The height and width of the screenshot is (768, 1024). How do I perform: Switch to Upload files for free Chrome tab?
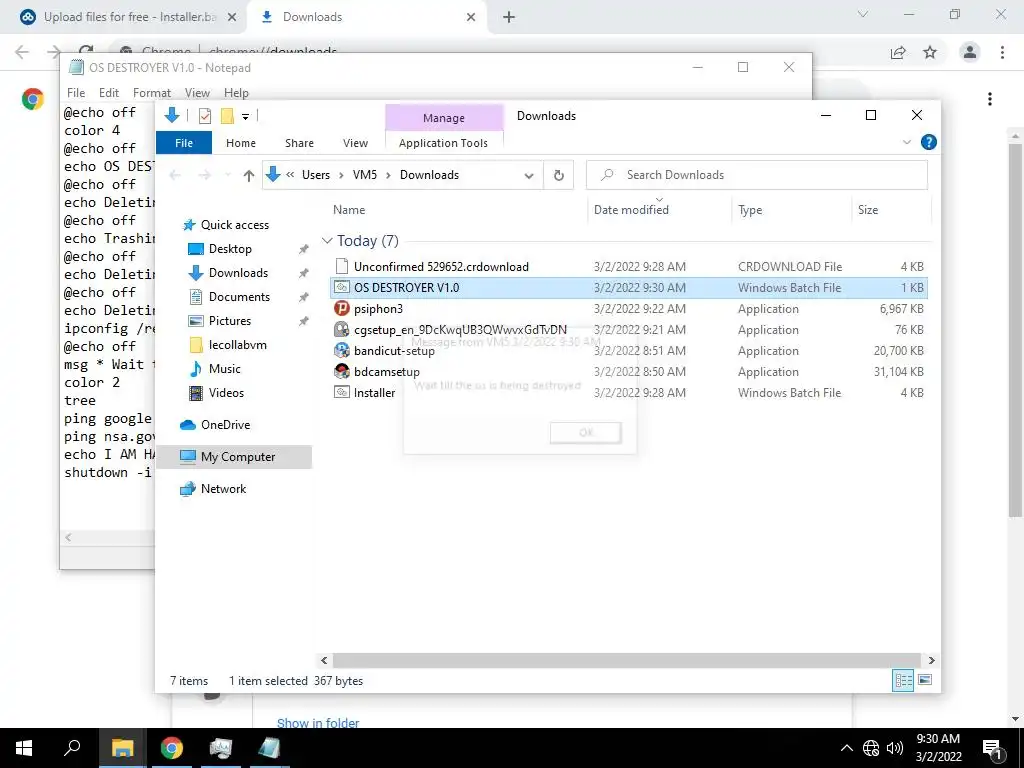(x=129, y=17)
